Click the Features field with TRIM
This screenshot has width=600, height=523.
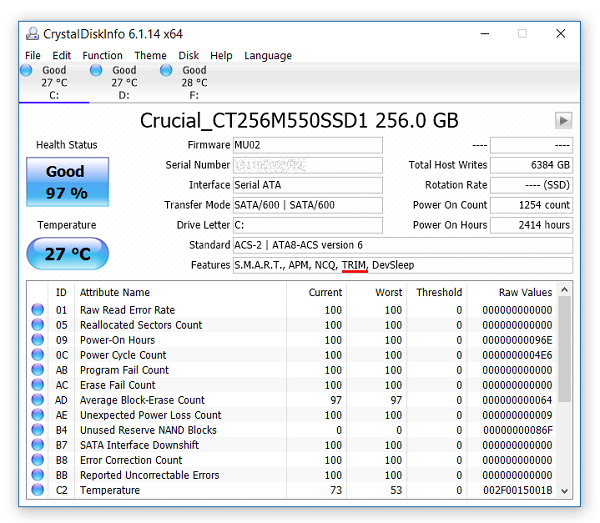pos(403,265)
